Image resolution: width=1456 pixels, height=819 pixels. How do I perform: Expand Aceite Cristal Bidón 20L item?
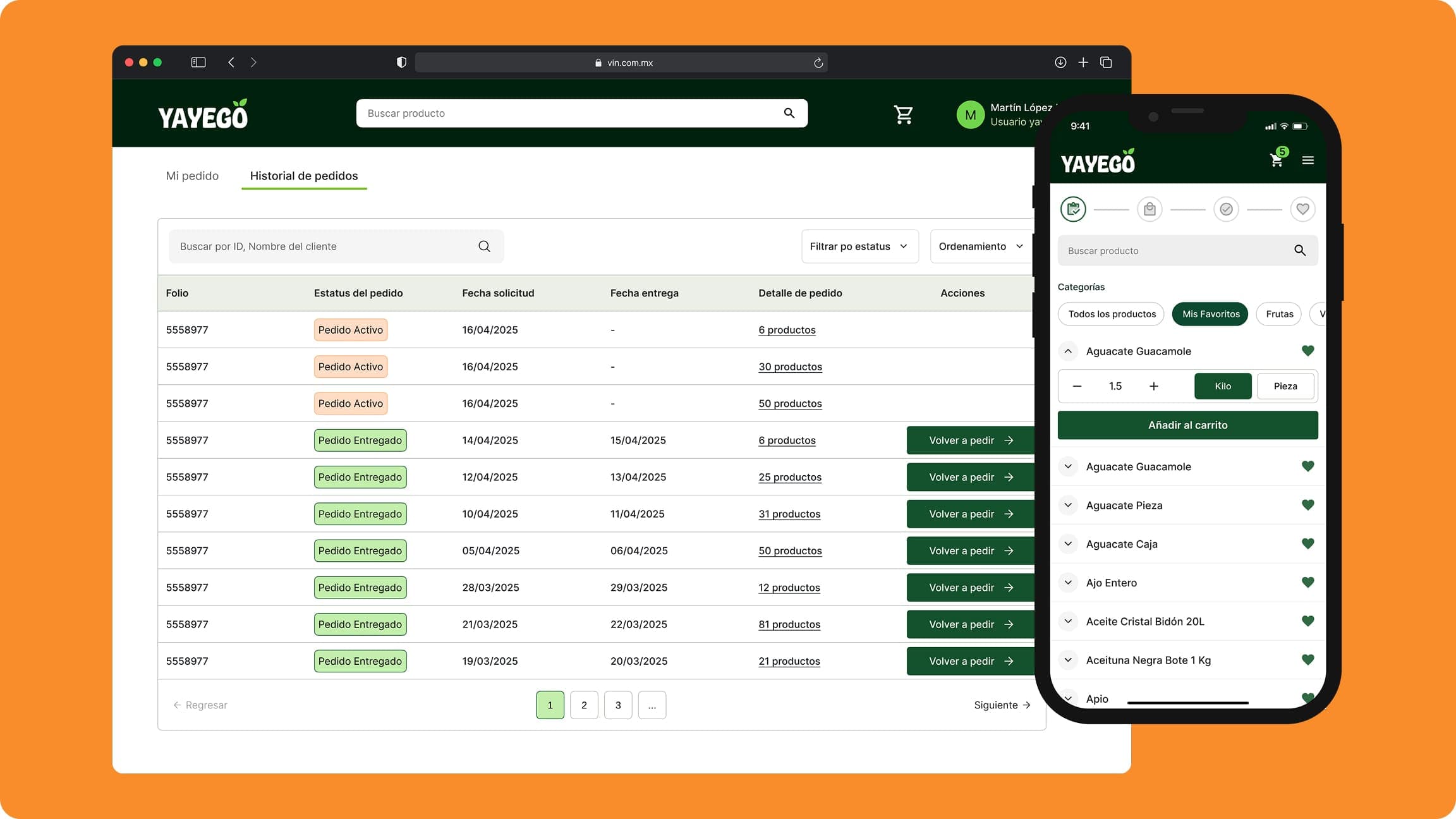(1068, 621)
